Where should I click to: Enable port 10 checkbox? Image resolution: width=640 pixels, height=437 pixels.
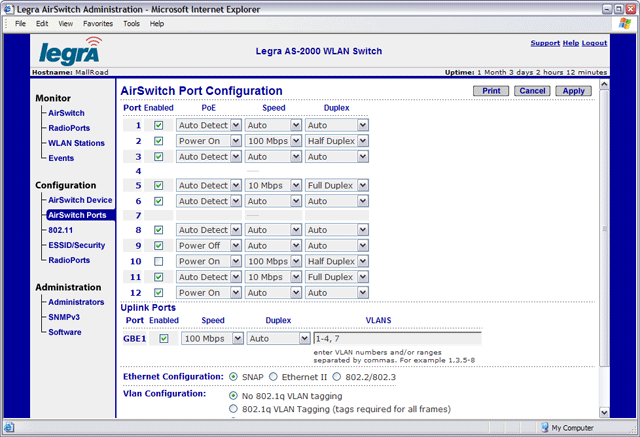[x=158, y=261]
